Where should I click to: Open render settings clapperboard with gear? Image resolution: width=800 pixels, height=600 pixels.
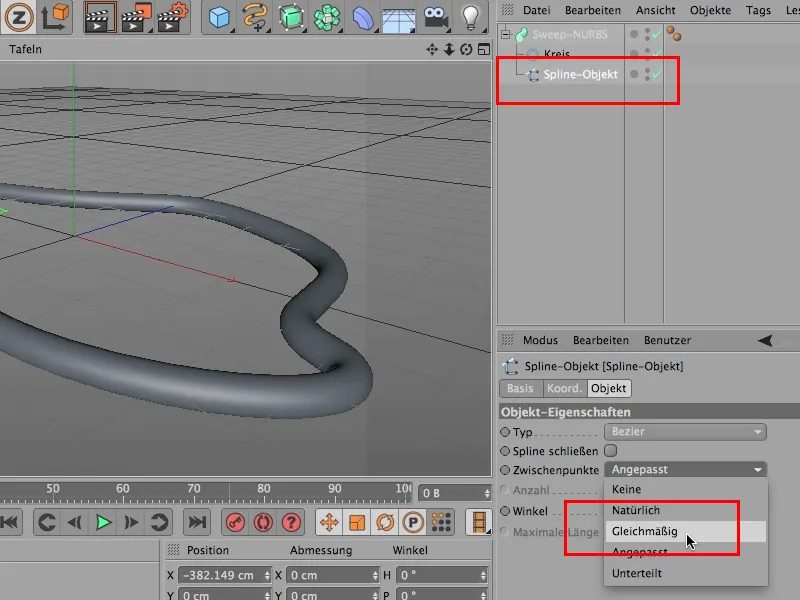[172, 17]
